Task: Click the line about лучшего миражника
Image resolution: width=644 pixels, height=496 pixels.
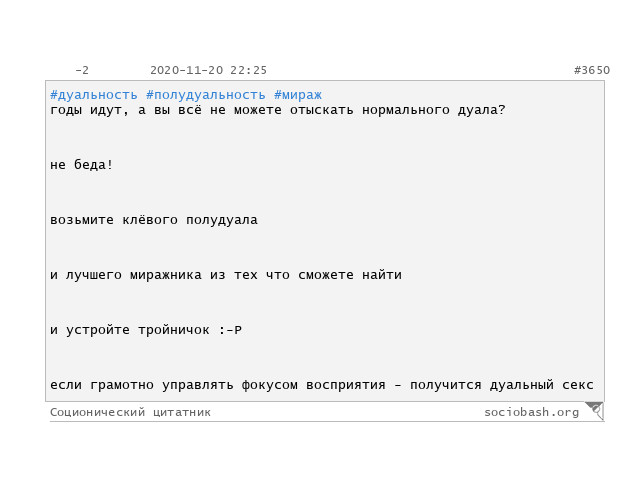Action: (225, 275)
